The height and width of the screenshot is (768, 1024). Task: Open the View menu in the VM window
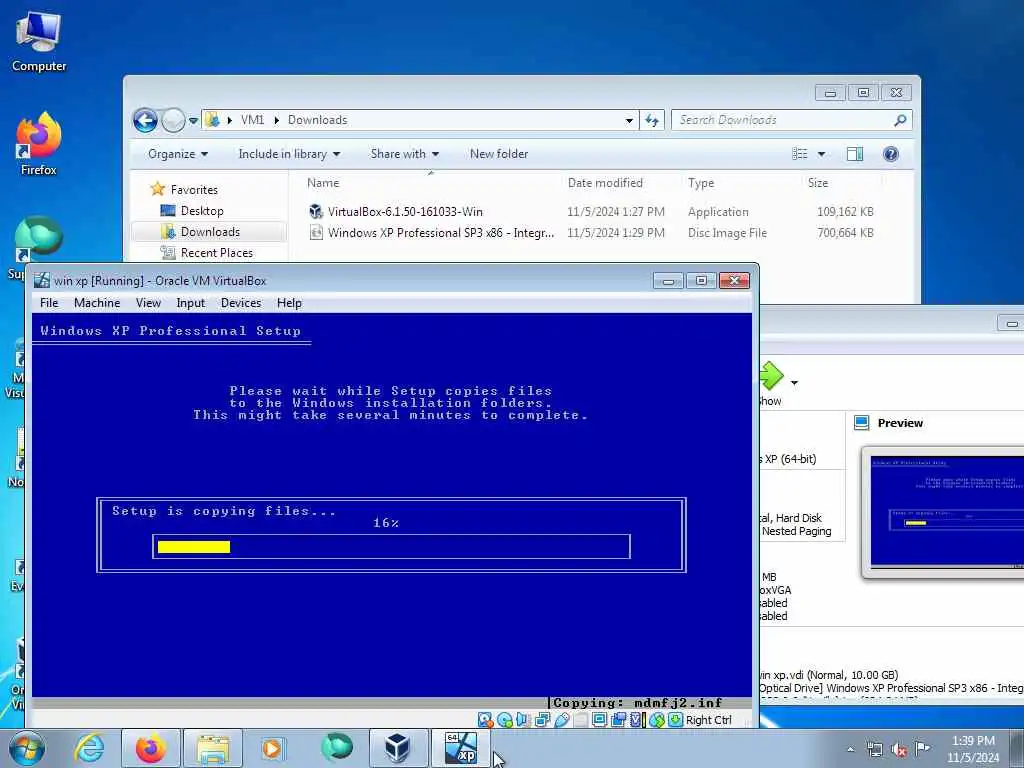coord(148,303)
